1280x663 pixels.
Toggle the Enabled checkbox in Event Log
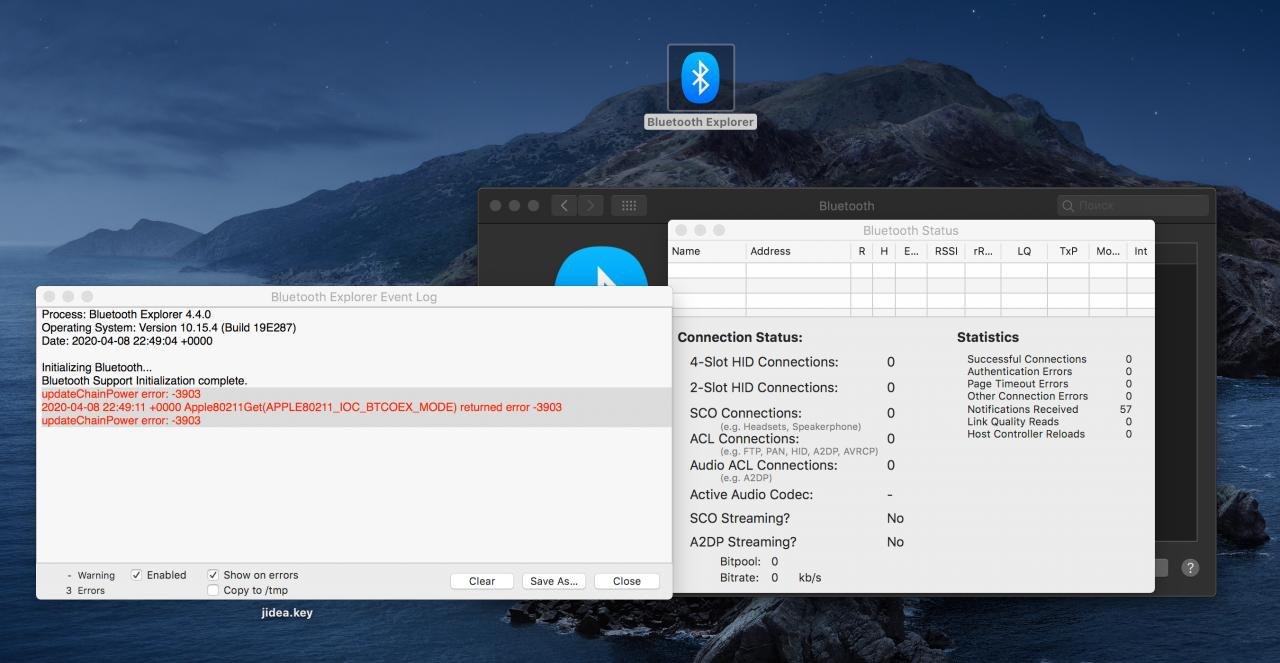click(137, 575)
